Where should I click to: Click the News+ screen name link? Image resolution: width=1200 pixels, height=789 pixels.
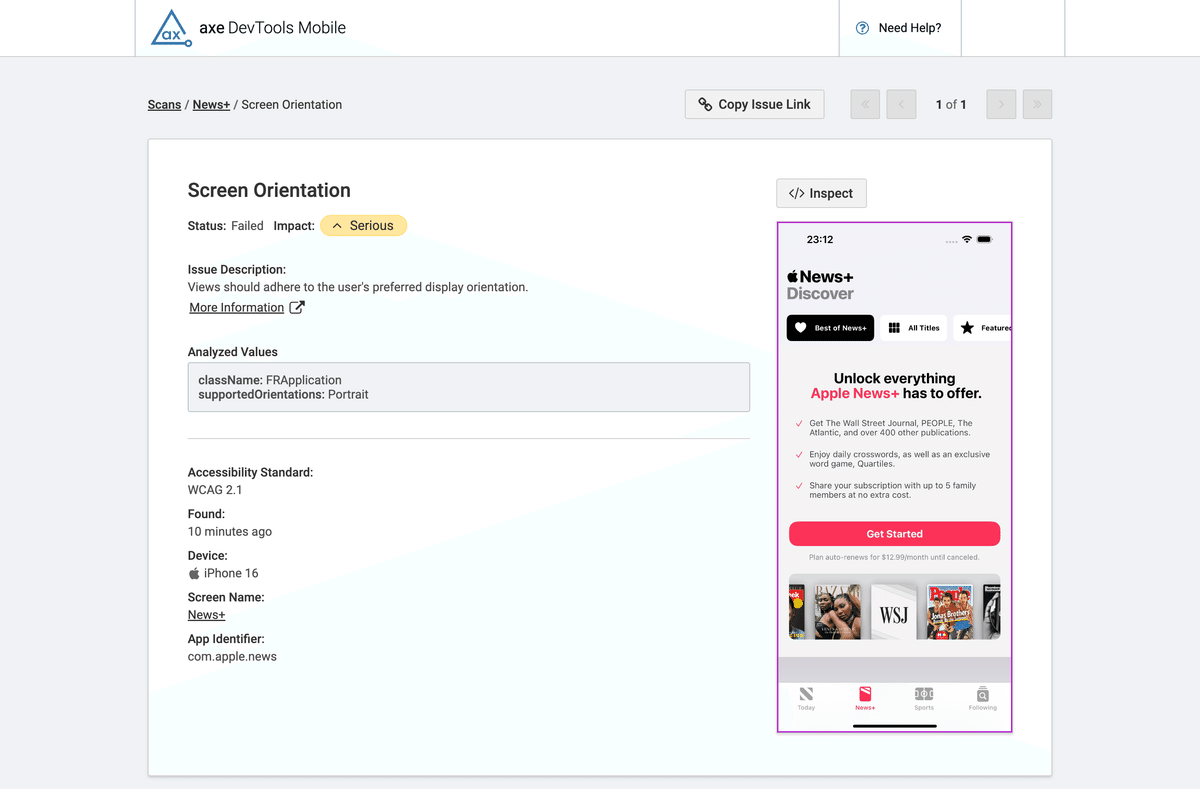pos(207,615)
